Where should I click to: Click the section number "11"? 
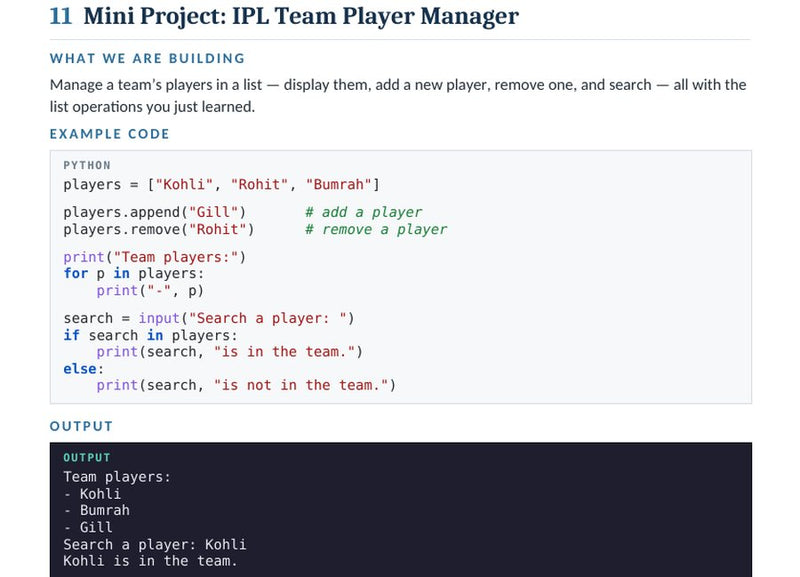pyautogui.click(x=61, y=16)
